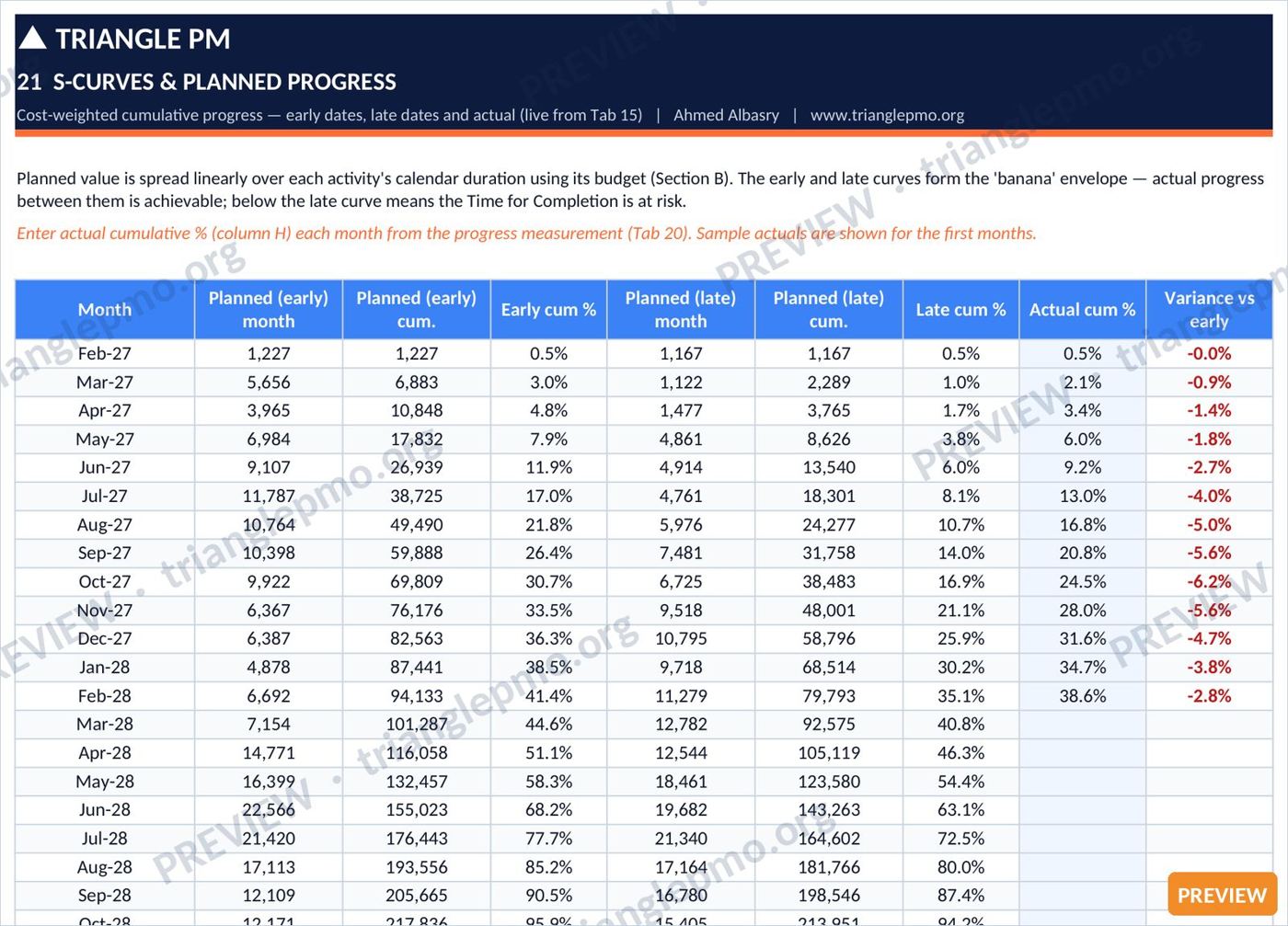1288x926 pixels.
Task: Open the www.trianglepmo.org link
Action: point(887,115)
